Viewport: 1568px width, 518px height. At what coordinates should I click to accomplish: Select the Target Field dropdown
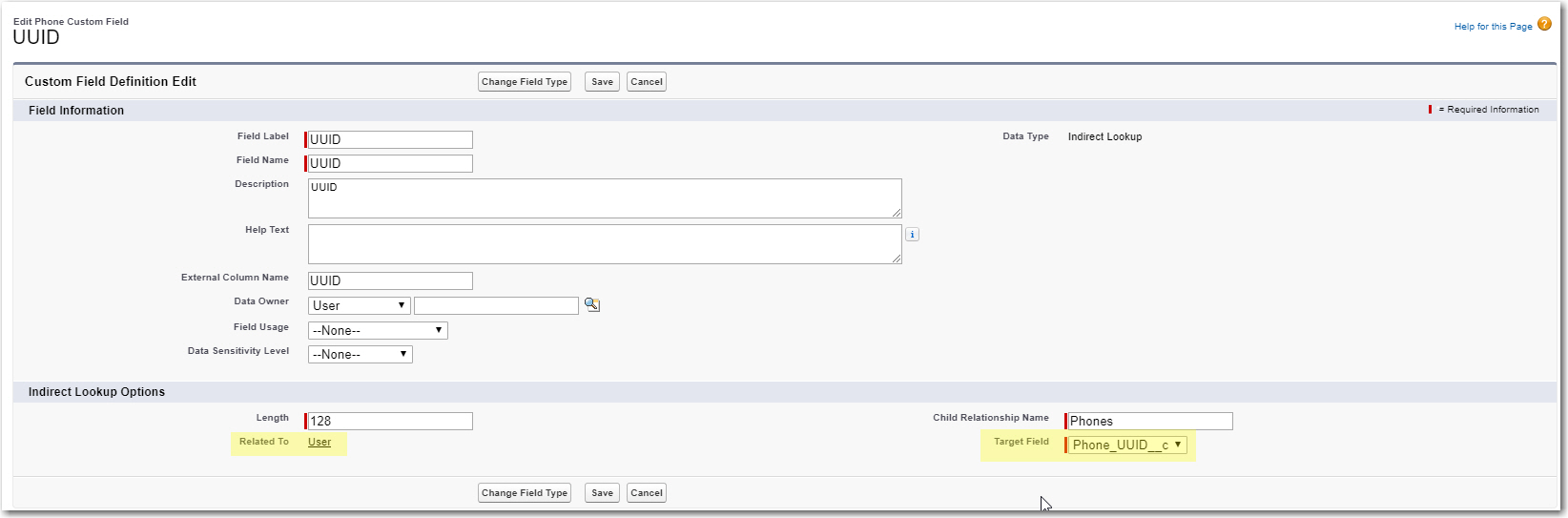(x=1127, y=445)
